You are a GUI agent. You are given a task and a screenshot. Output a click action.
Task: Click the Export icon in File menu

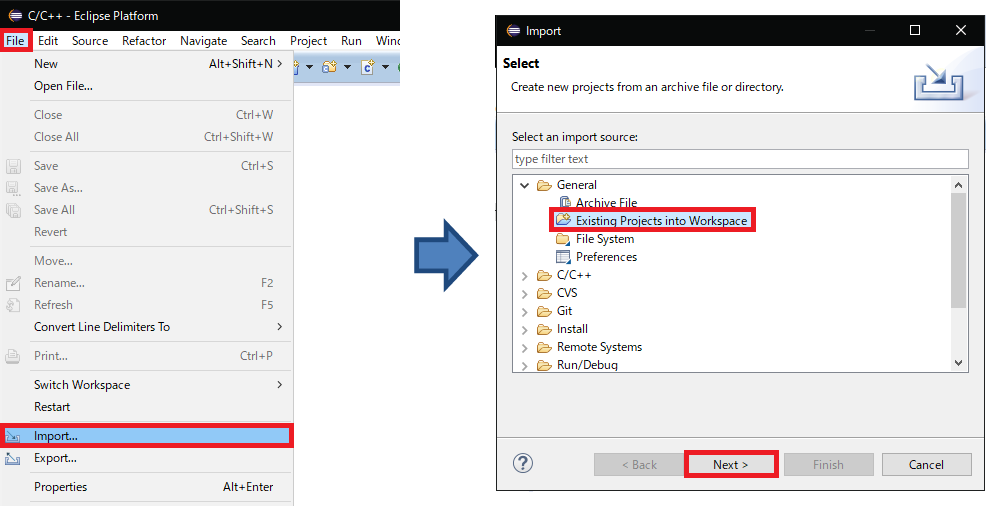coord(13,459)
